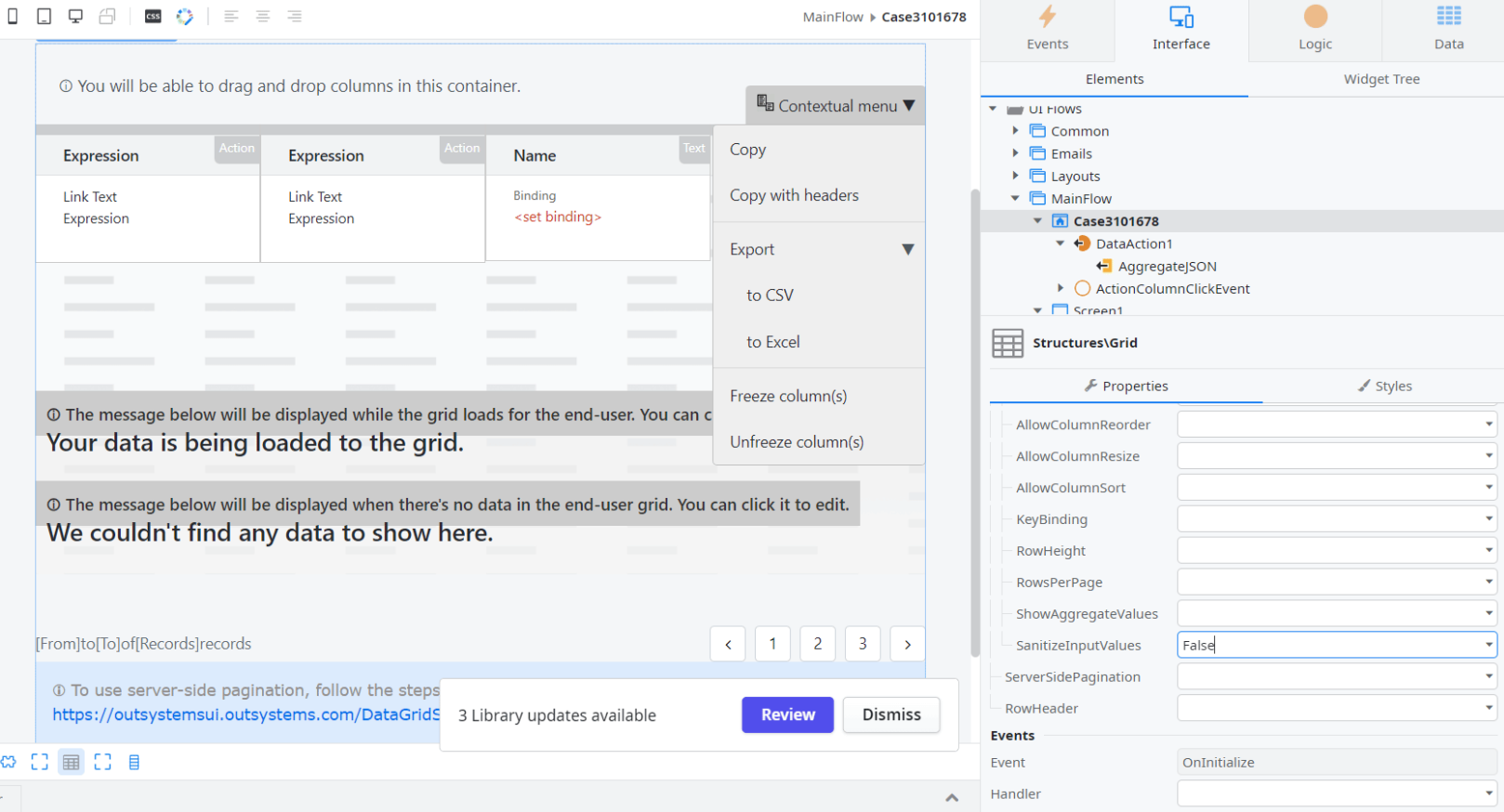Image resolution: width=1504 pixels, height=812 pixels.
Task: Click the RowsPerPage property field
Action: coord(1337,583)
